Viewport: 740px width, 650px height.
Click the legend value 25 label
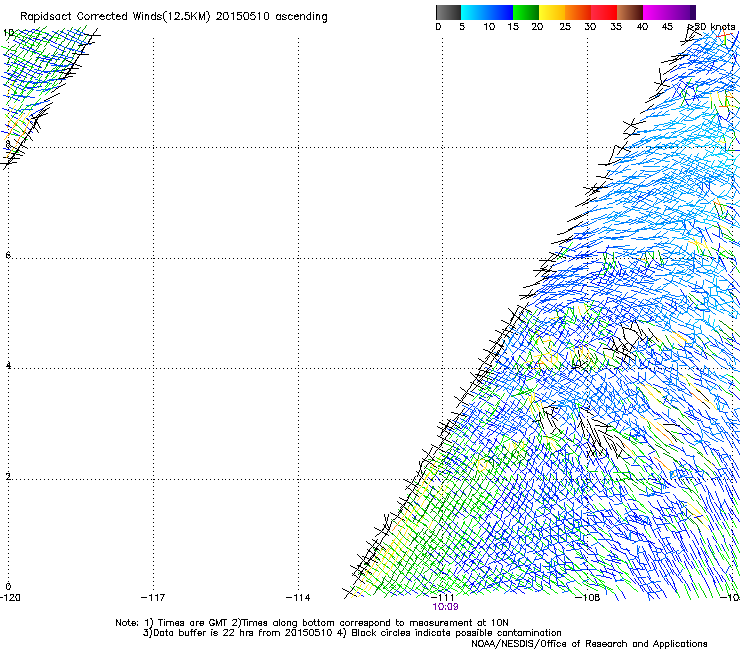click(565, 27)
